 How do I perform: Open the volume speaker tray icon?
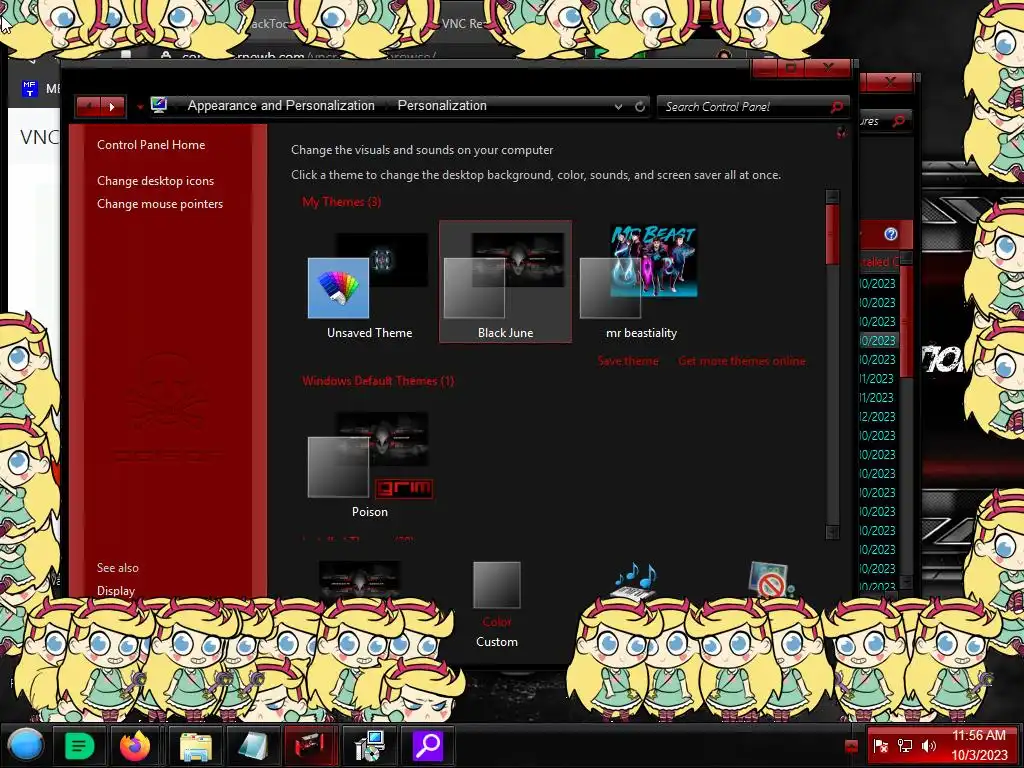(928, 746)
